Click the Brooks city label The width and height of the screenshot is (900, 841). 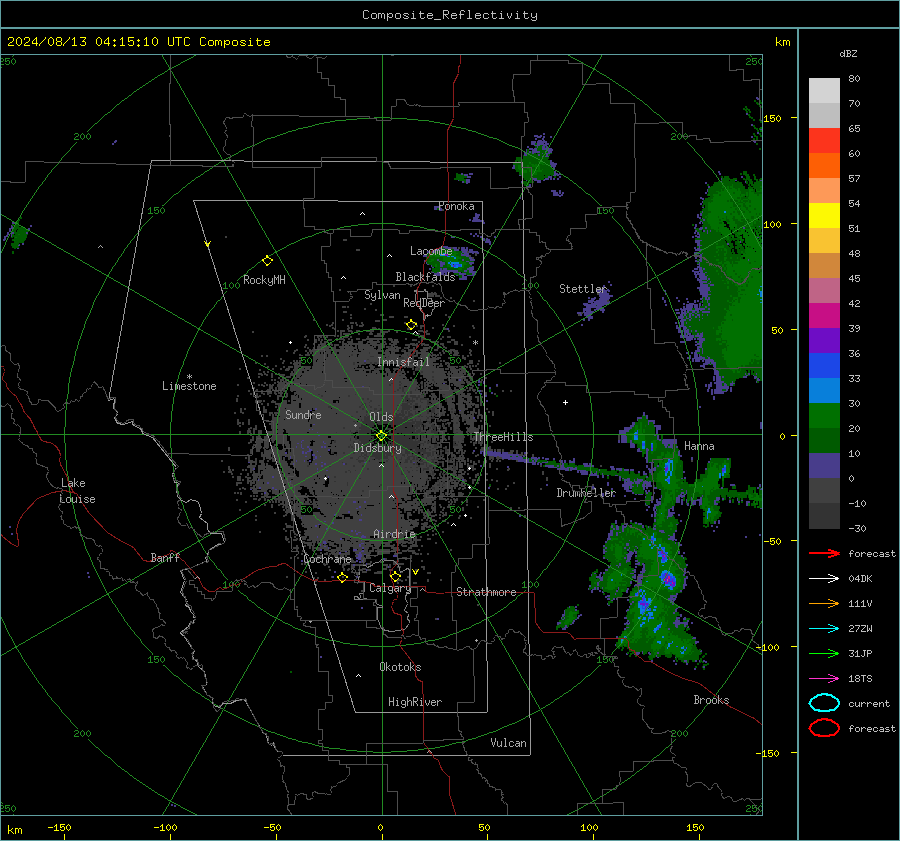[x=711, y=700]
